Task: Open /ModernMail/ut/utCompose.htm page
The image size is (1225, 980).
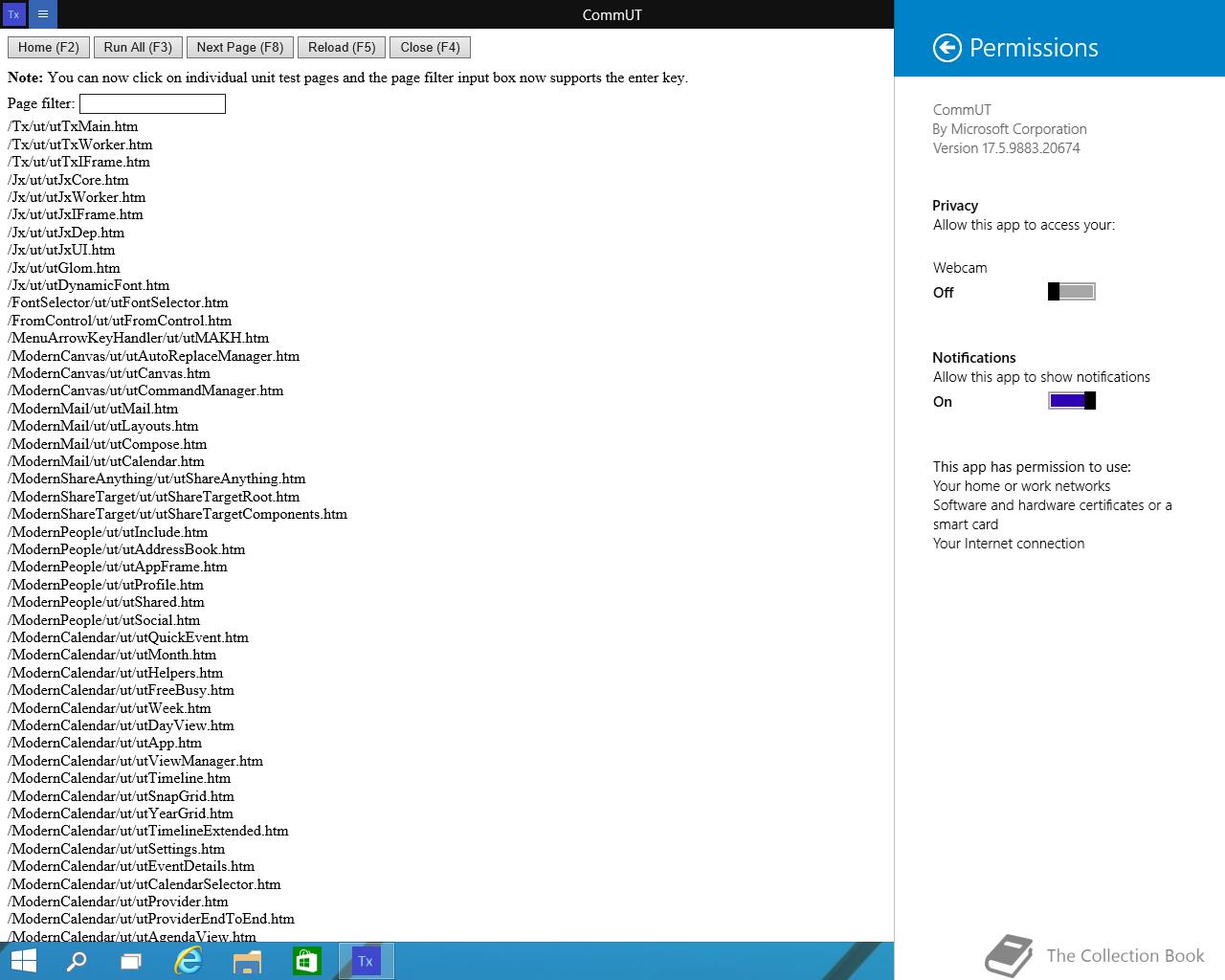Action: 107,444
